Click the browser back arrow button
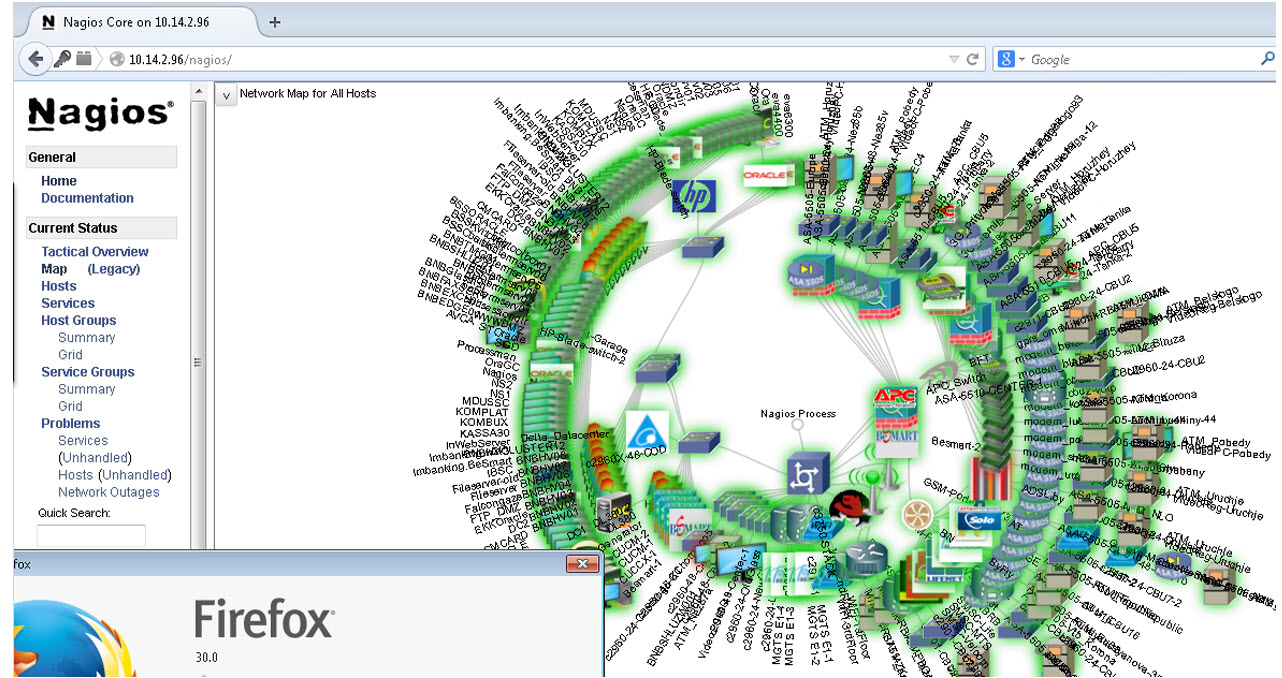Viewport: 1282px width, 678px height. pyautogui.click(x=36, y=59)
